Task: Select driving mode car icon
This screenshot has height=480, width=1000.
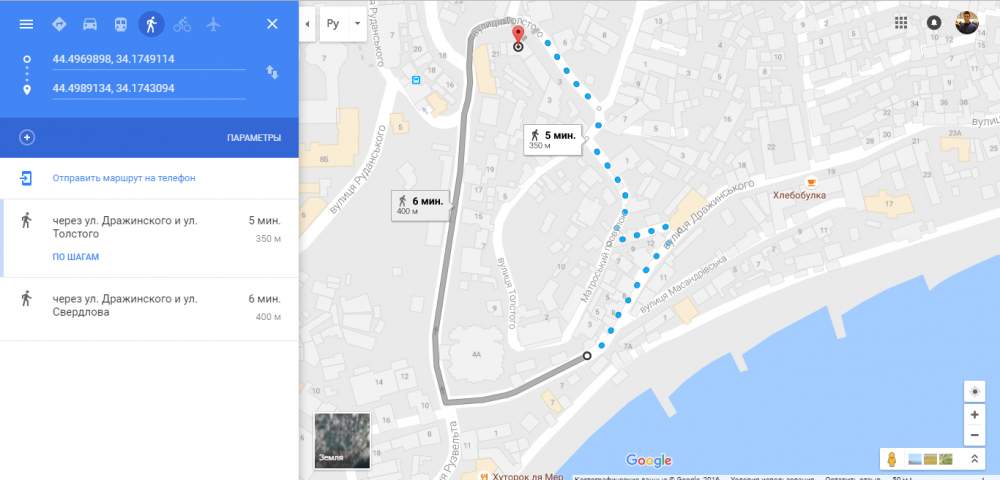Action: (90, 24)
